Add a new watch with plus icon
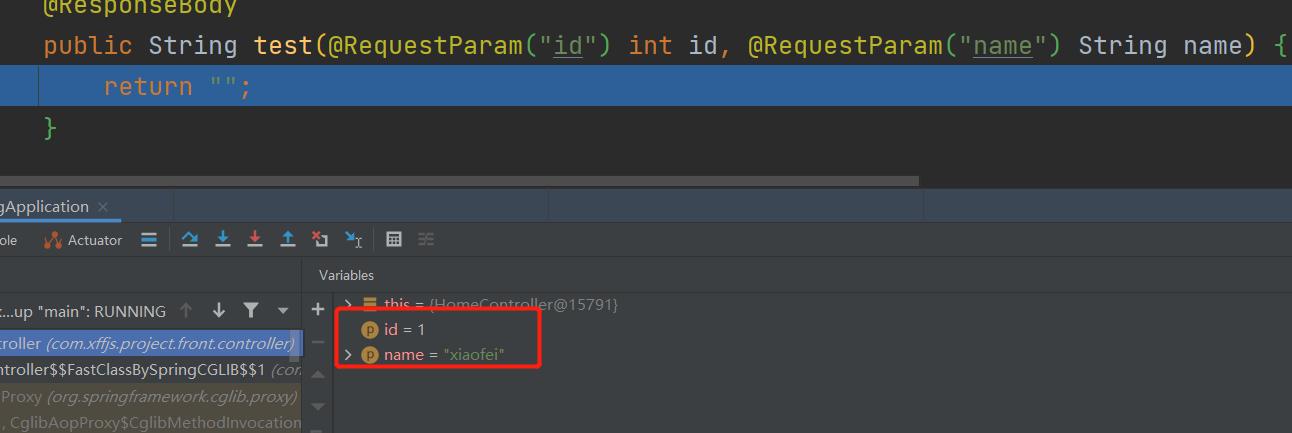 (318, 310)
